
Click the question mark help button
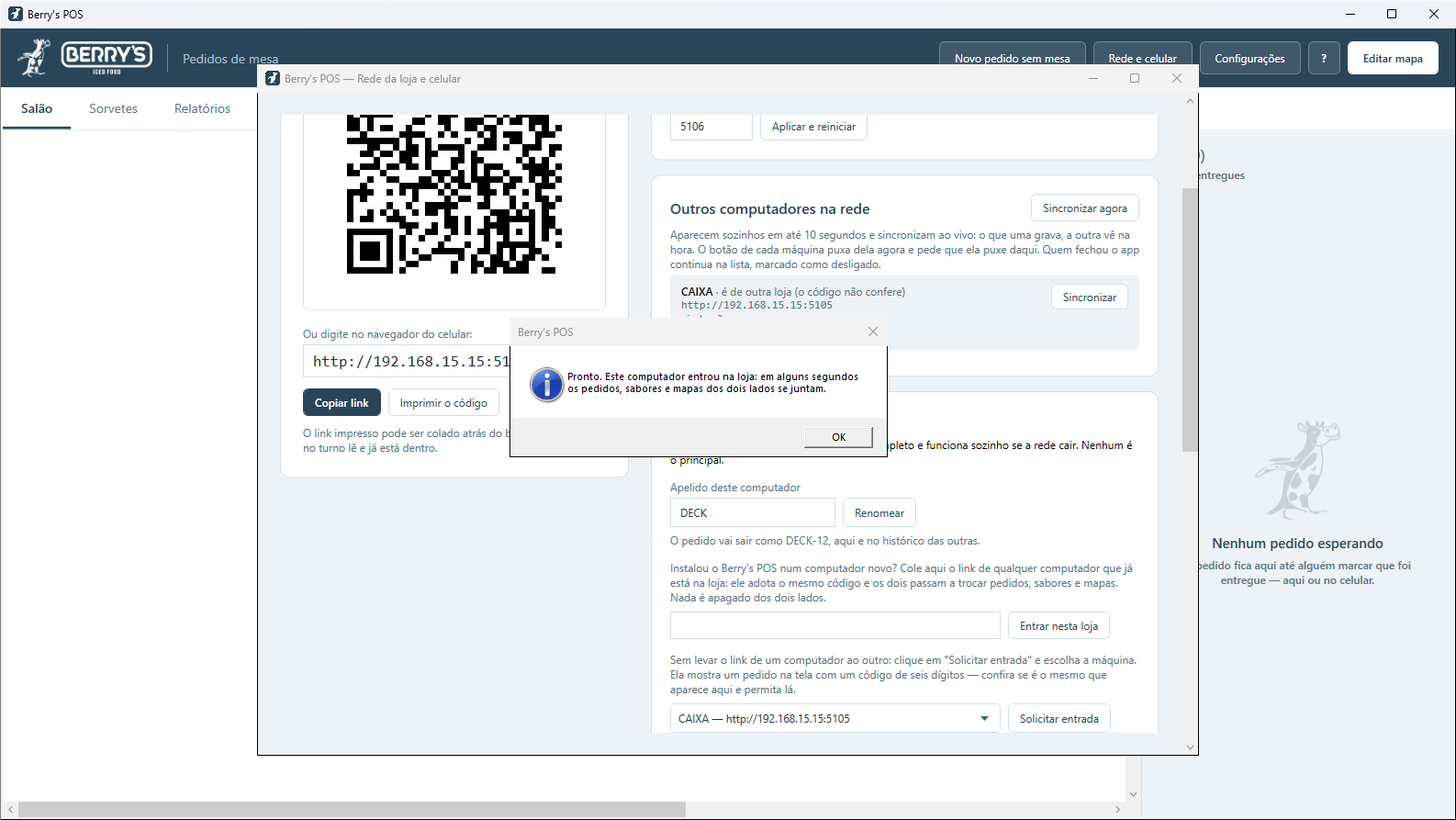[1323, 58]
